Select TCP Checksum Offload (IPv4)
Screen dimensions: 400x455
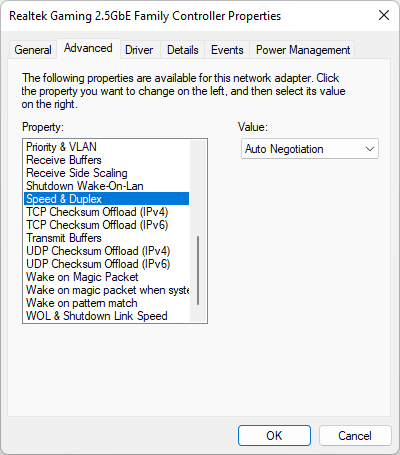[107, 212]
